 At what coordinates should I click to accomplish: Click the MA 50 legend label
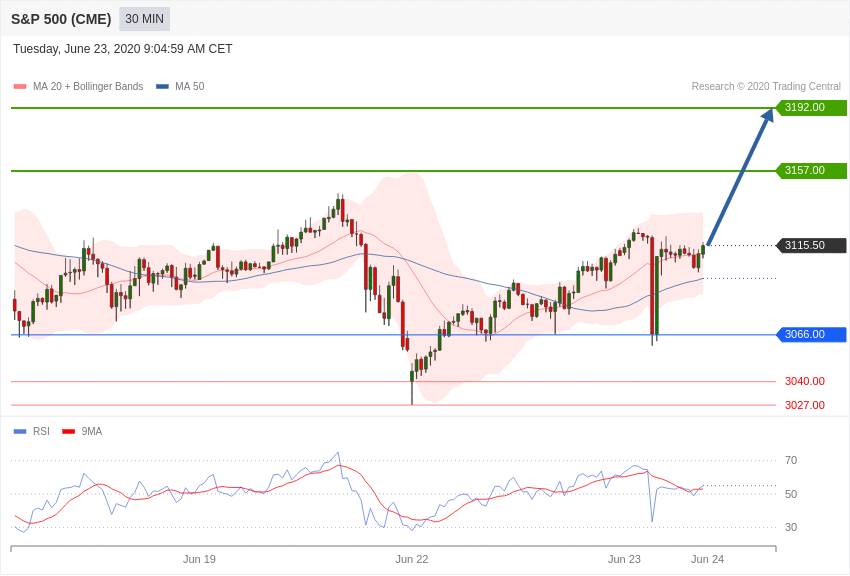pyautogui.click(x=190, y=86)
